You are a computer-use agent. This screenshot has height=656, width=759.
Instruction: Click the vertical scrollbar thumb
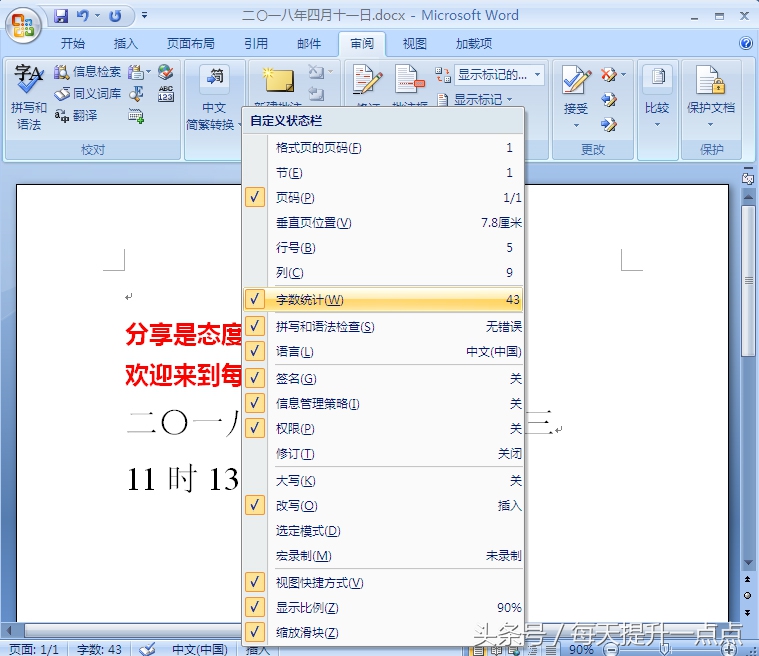coord(748,281)
